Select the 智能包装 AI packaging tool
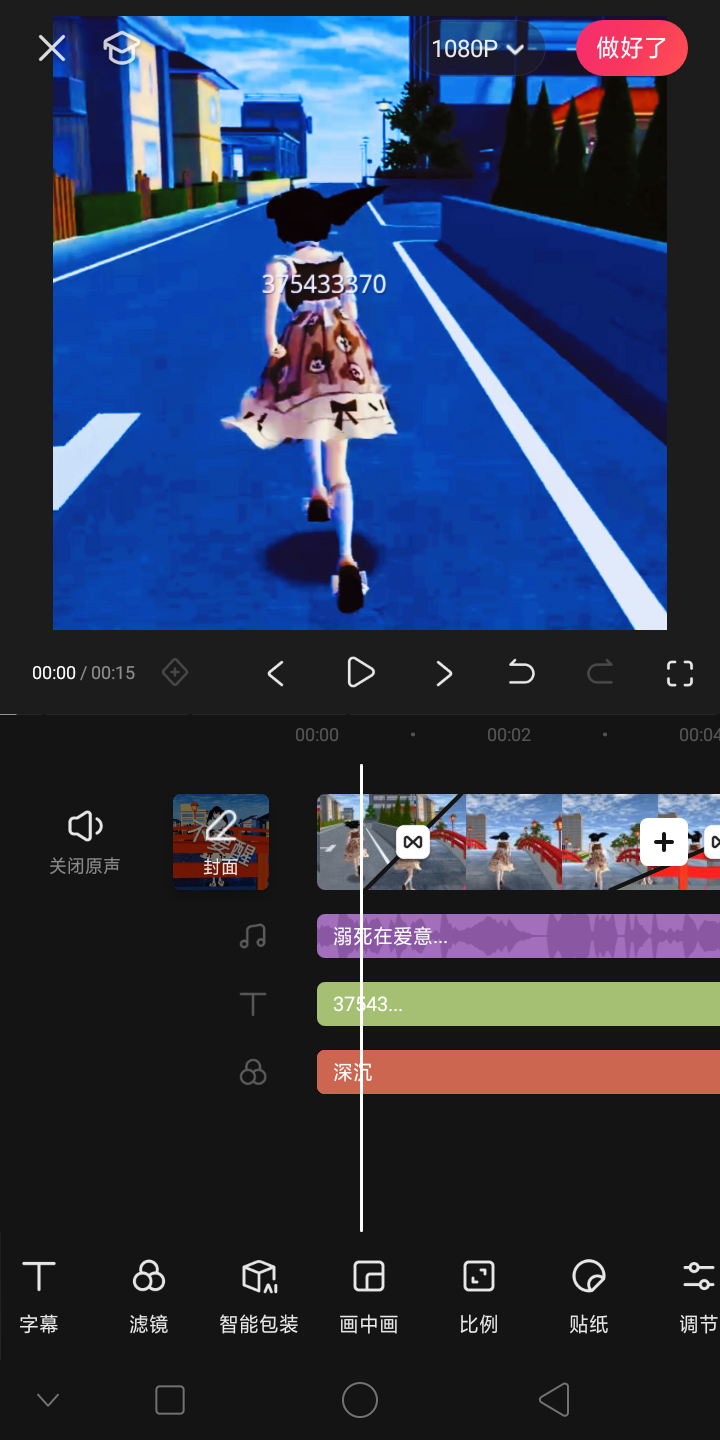Viewport: 720px width, 1440px height. pyautogui.click(x=259, y=1295)
